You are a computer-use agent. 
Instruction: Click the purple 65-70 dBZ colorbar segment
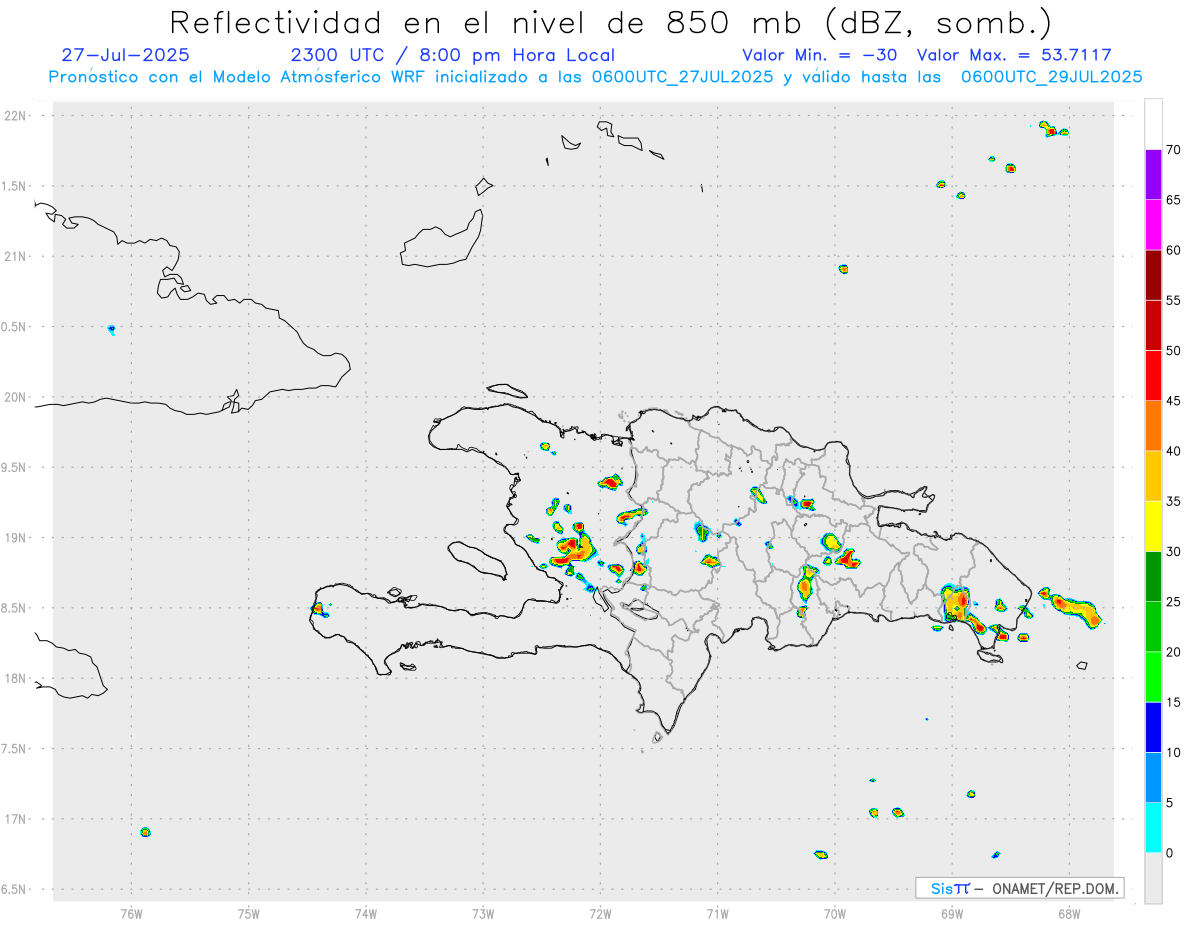click(1153, 175)
